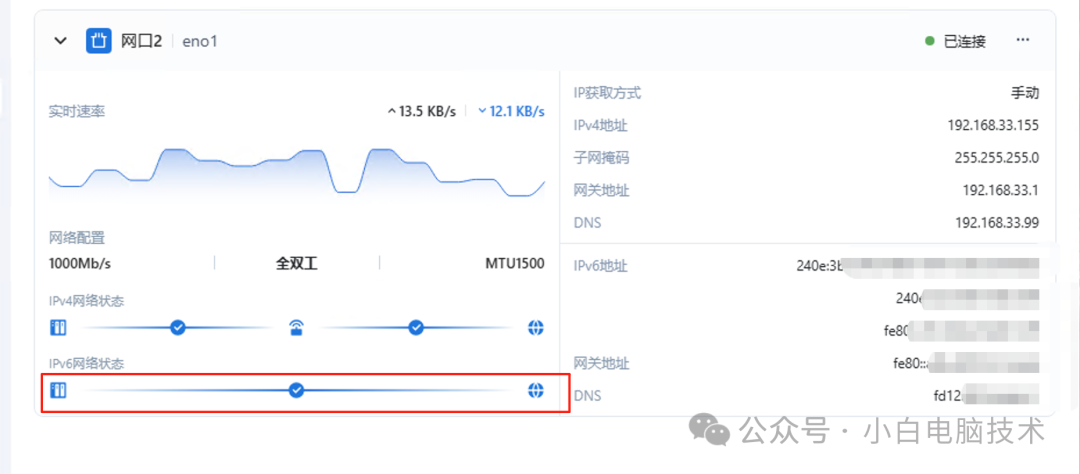Click the download speed arrow at 12.1 KB/s
The image size is (1080, 474).
482,112
